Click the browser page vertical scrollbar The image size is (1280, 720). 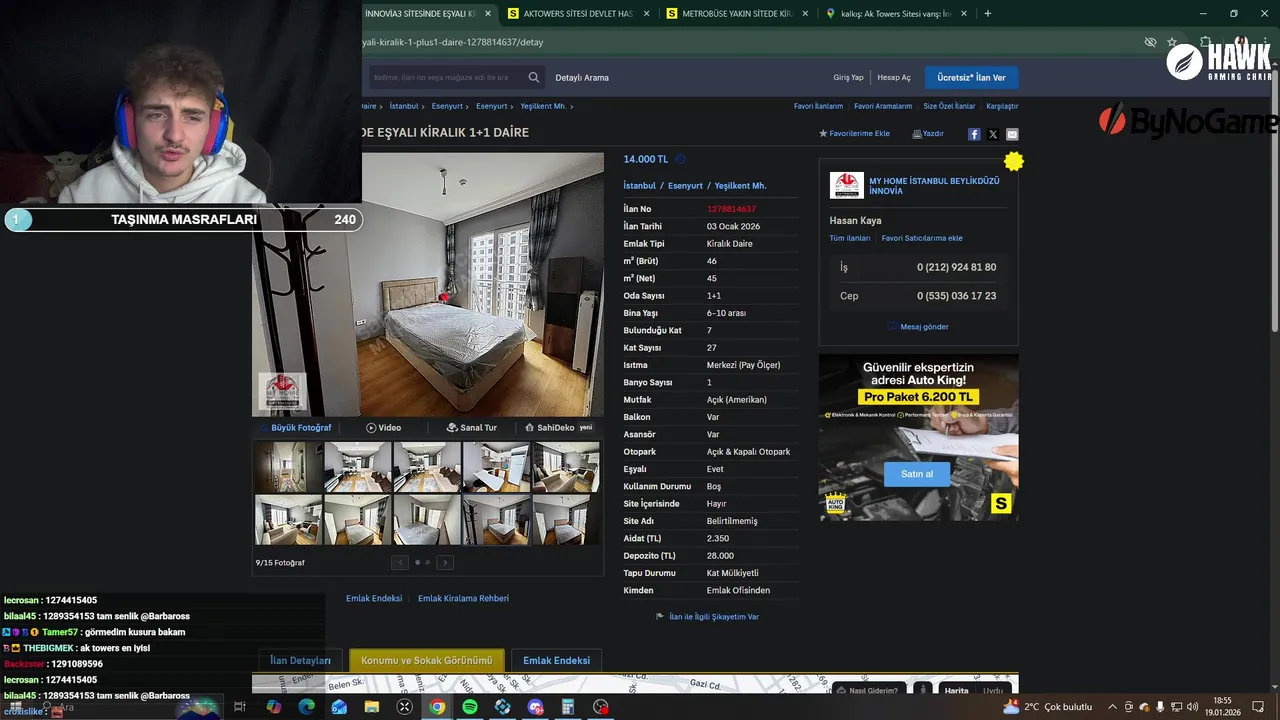1274,200
